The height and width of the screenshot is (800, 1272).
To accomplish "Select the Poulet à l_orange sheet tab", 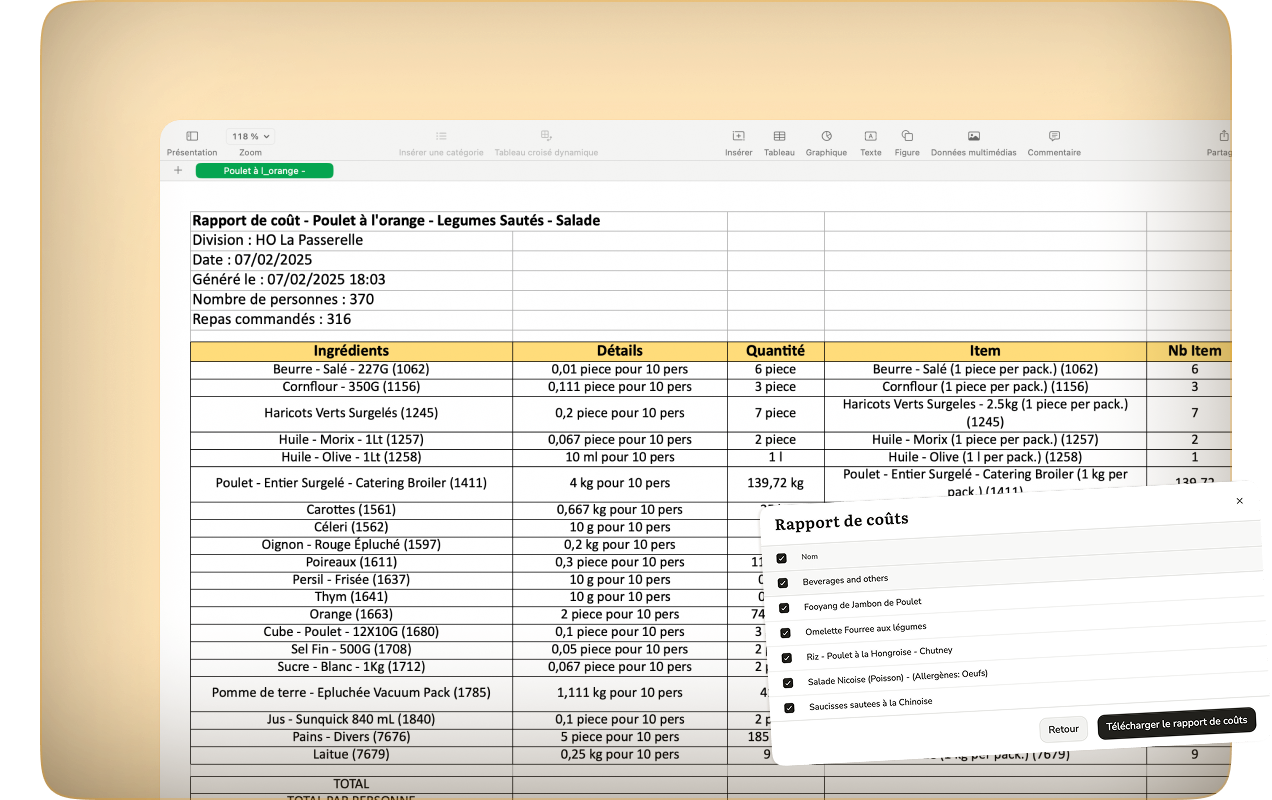I will click(264, 171).
